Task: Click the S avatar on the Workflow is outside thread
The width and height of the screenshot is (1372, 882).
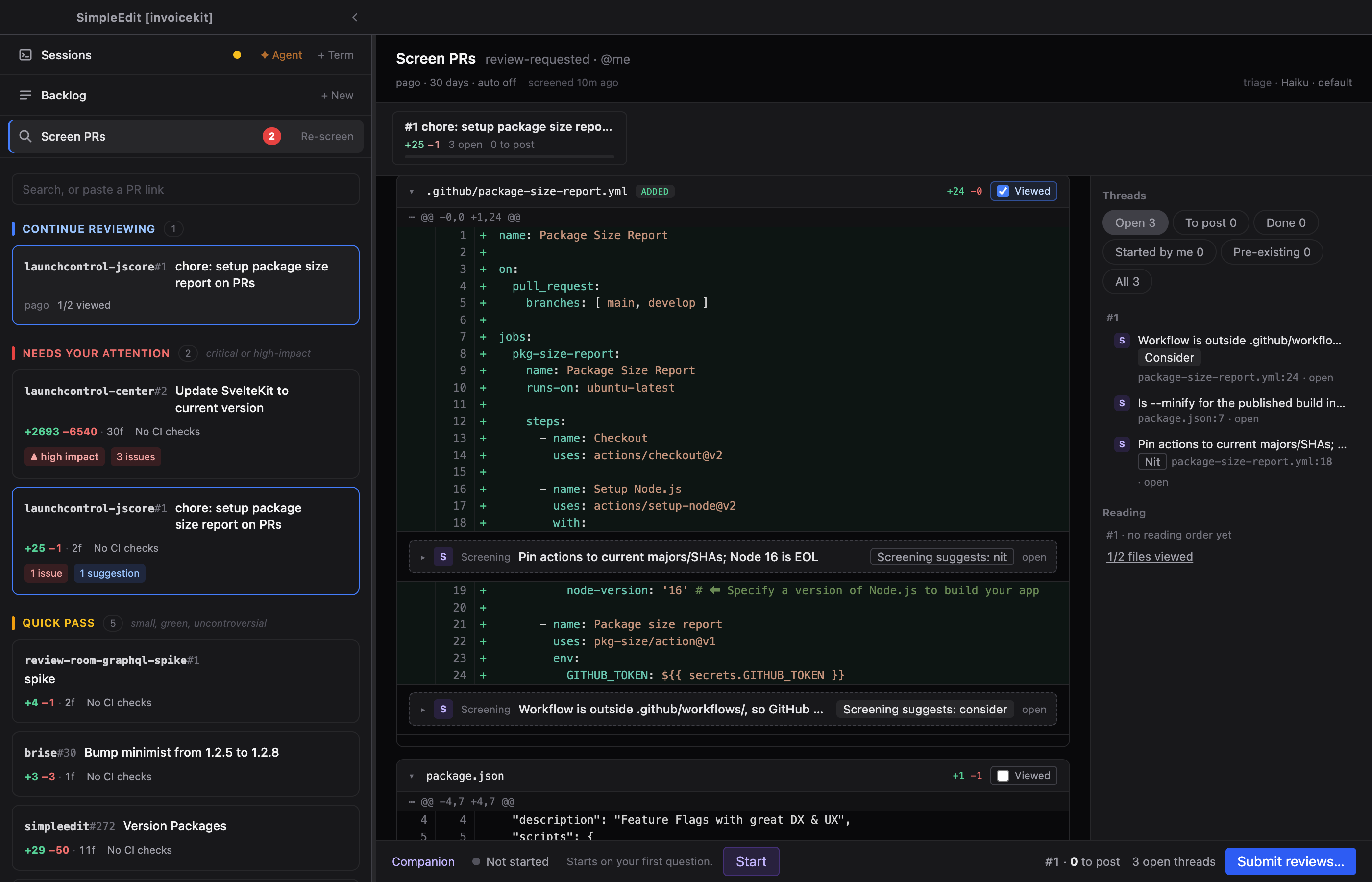Action: point(1122,340)
